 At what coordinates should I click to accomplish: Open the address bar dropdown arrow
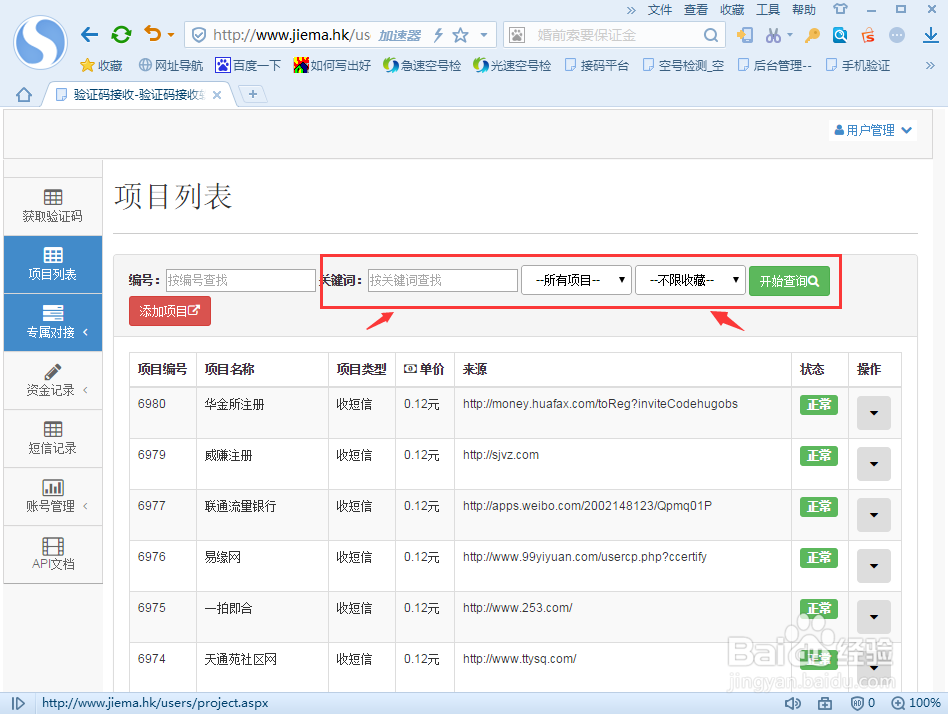tap(484, 35)
